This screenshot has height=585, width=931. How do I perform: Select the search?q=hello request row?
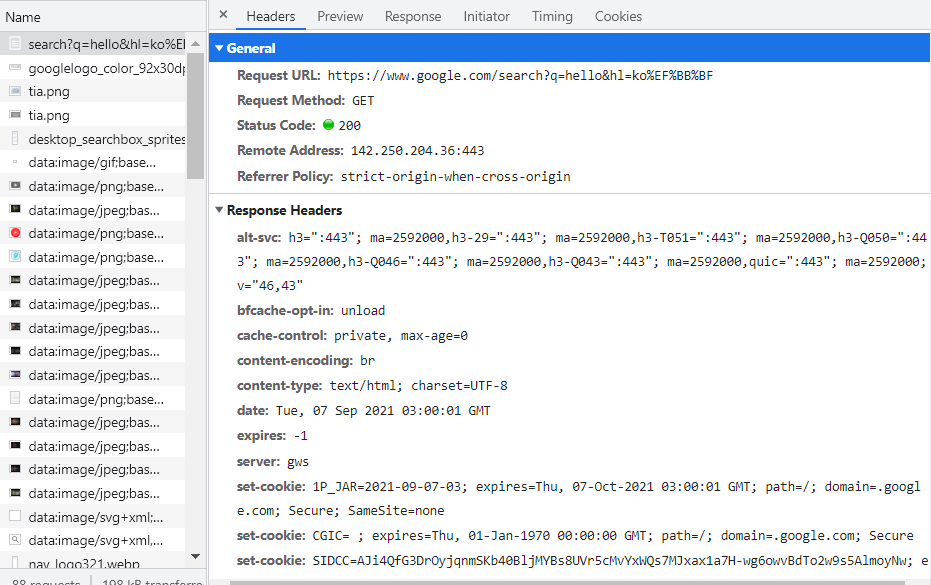click(93, 44)
